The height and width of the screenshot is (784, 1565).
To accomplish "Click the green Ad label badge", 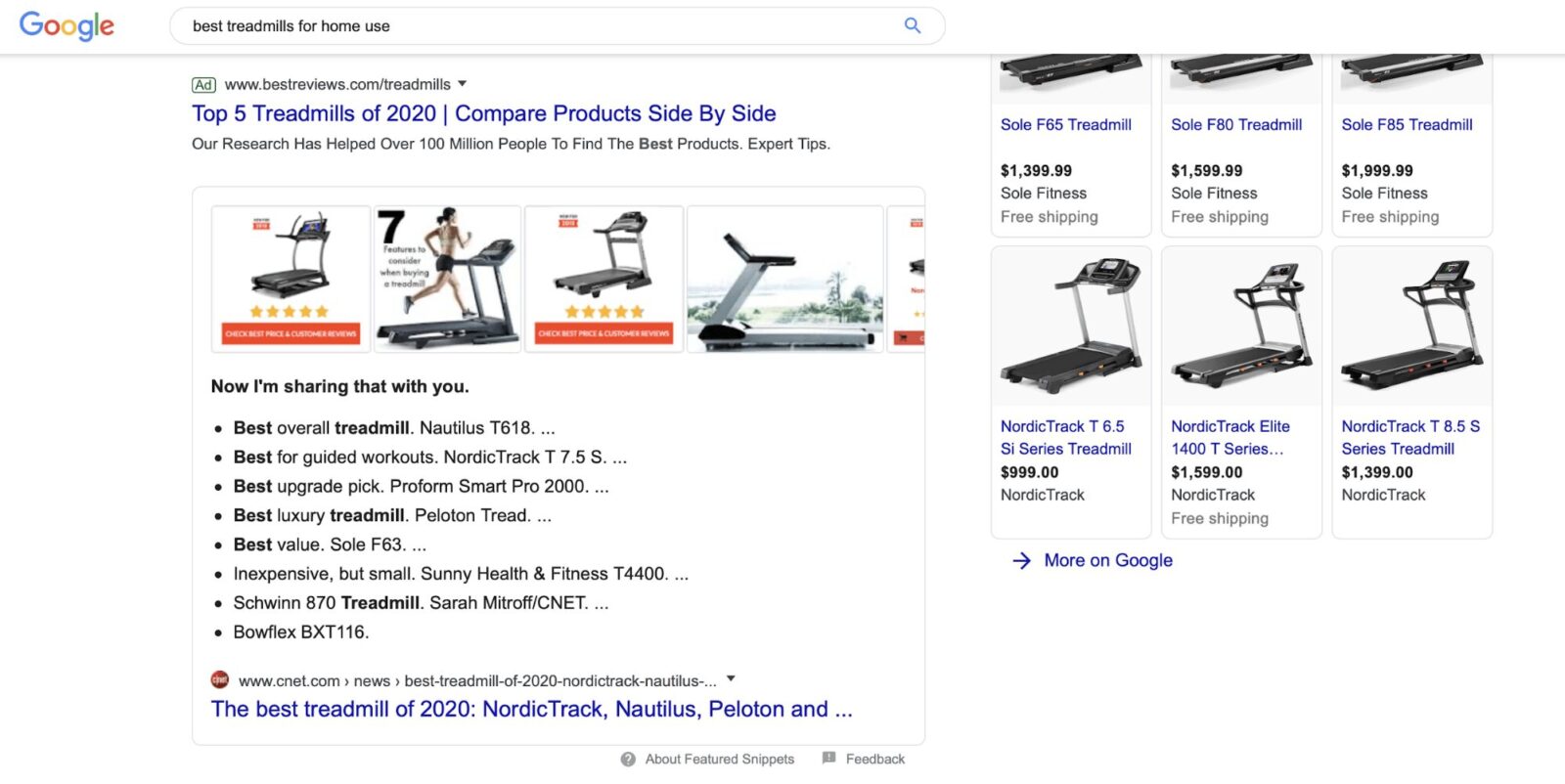I will pyautogui.click(x=204, y=84).
